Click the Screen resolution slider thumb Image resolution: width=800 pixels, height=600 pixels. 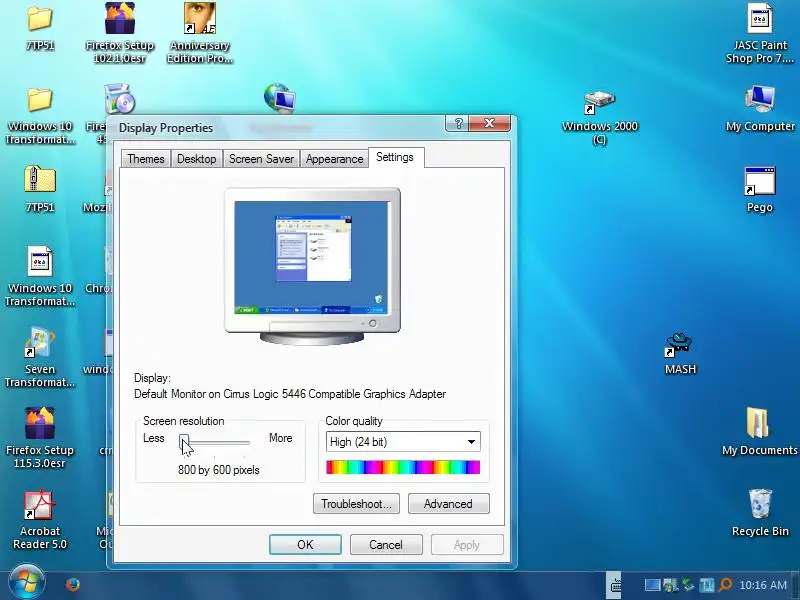point(184,442)
